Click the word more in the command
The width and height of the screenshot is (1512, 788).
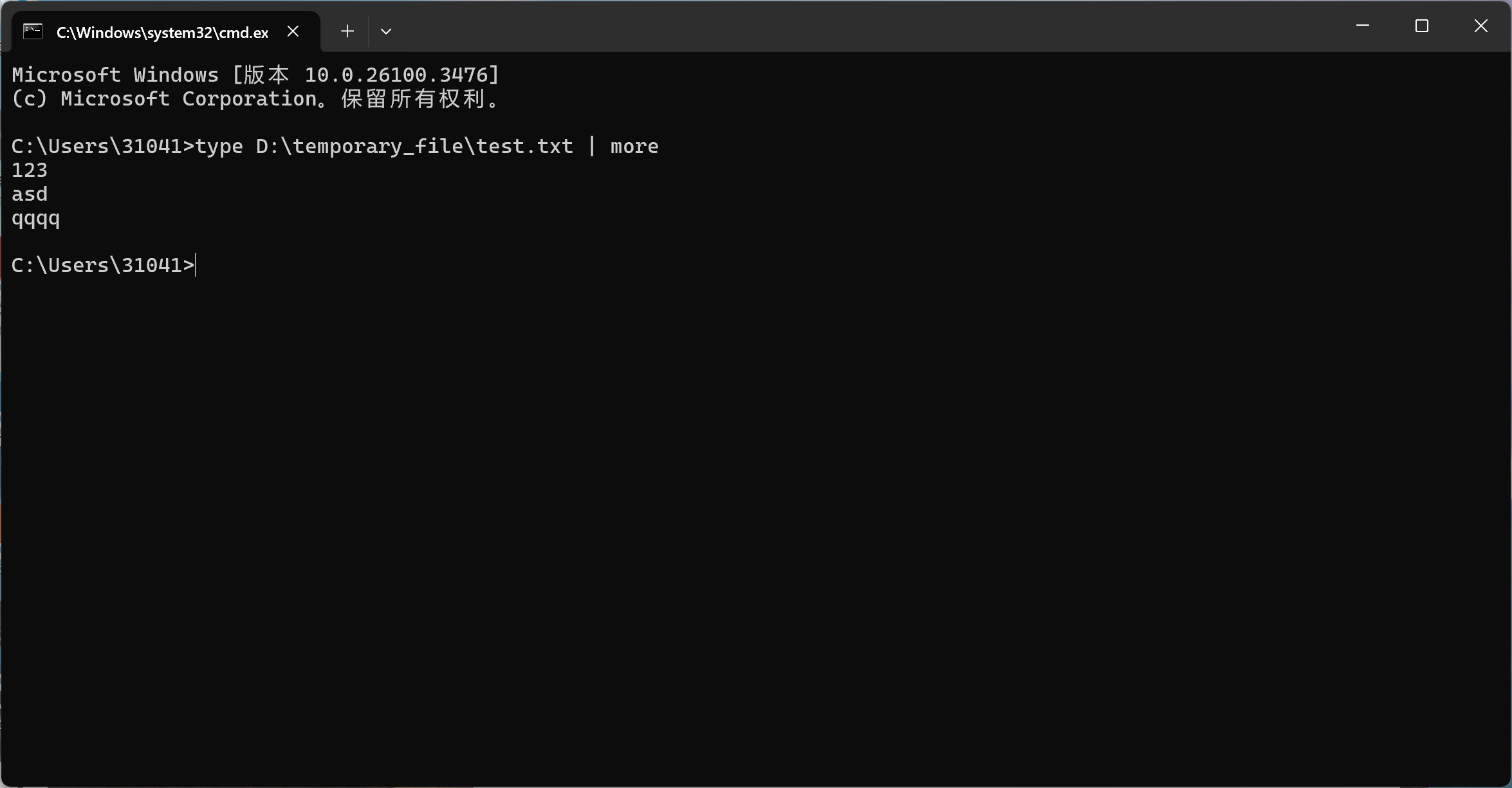click(634, 147)
